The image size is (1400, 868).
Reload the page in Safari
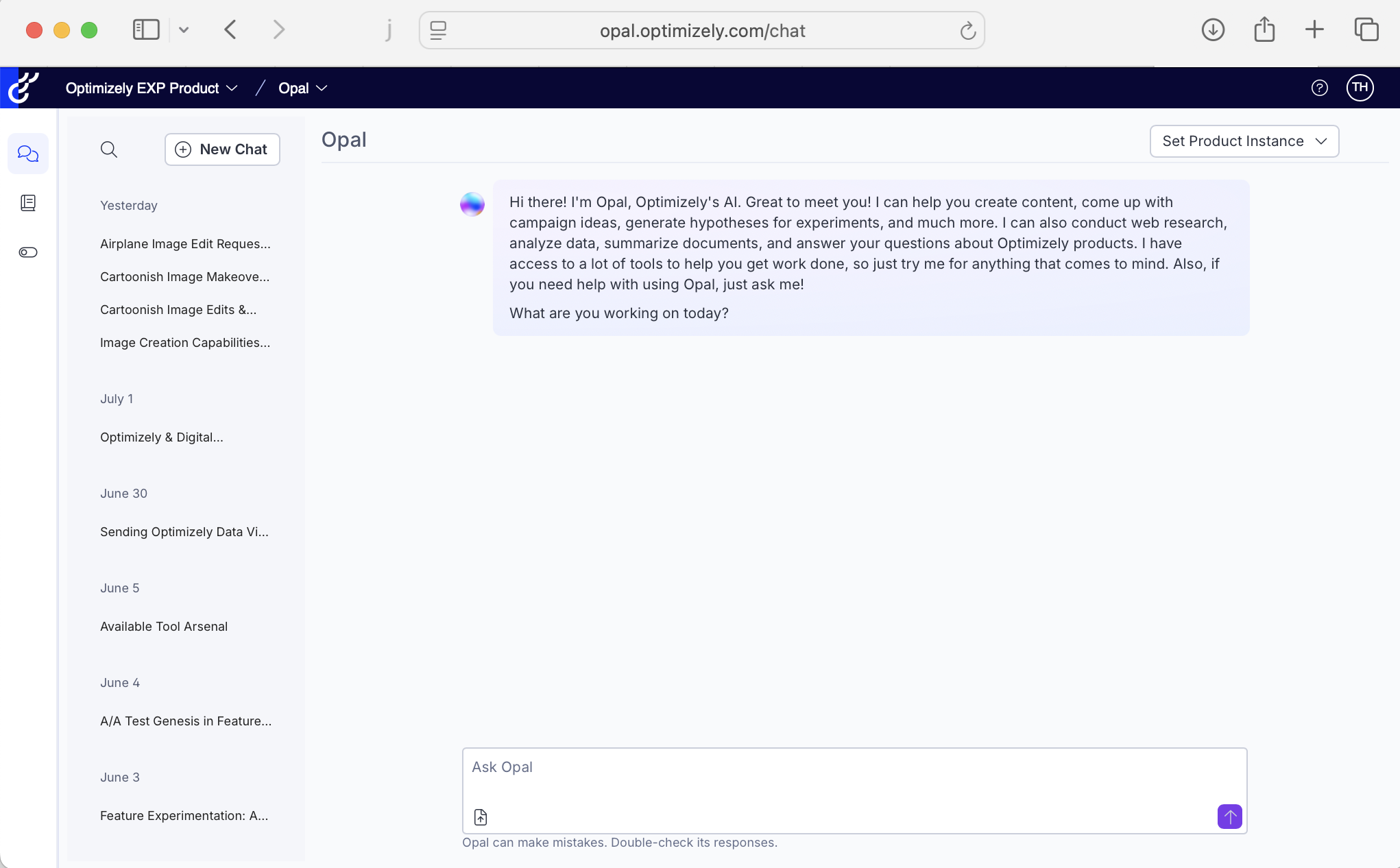pos(967,30)
